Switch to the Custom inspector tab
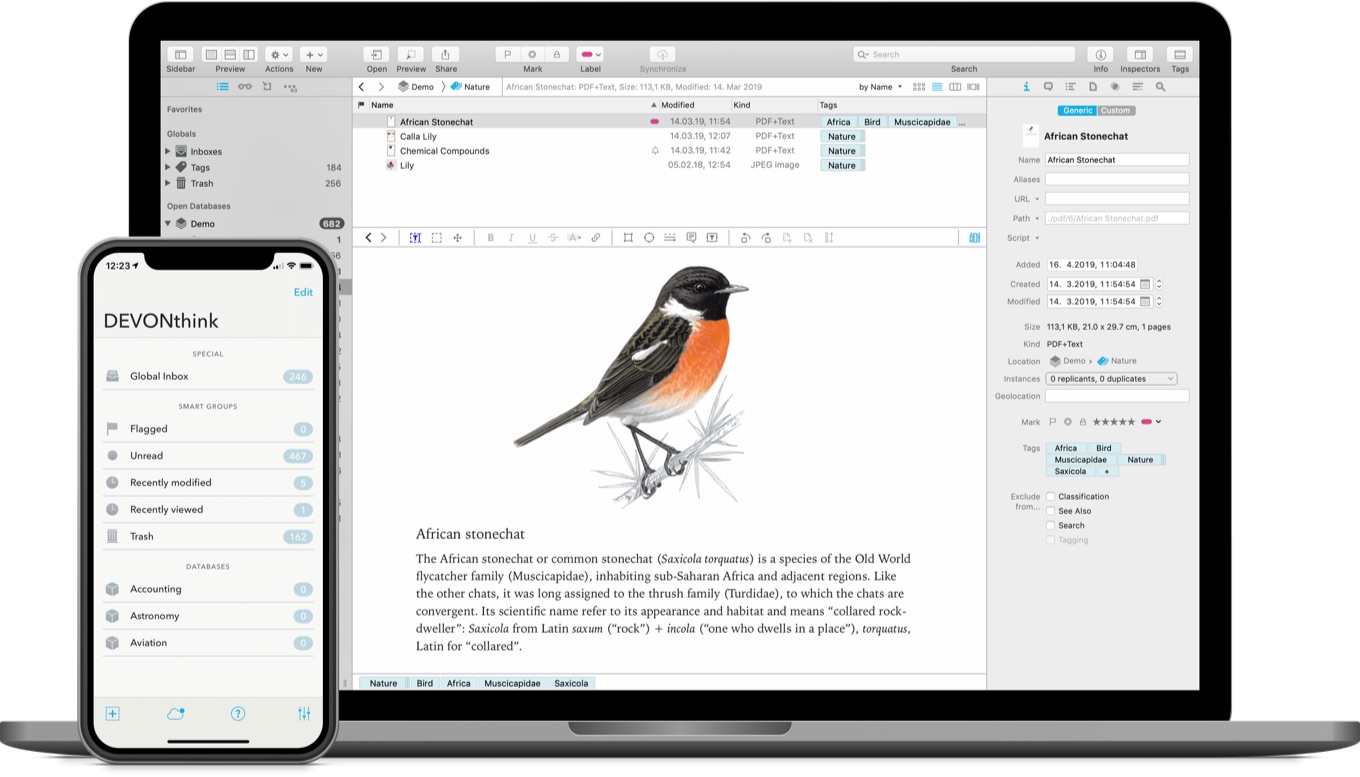Screen dimensions: 1360x777 tap(1115, 111)
